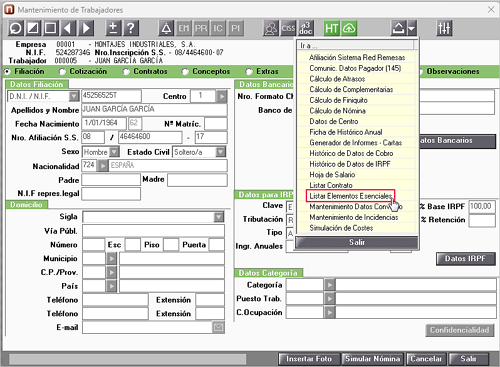This screenshot has width=500, height=367.
Task: Choose Afiliación Sistema Red Remesas menu entry
Action: point(357,57)
